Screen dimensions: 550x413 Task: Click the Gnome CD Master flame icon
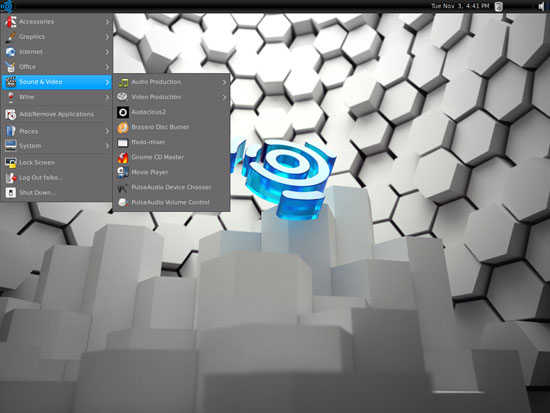point(123,158)
